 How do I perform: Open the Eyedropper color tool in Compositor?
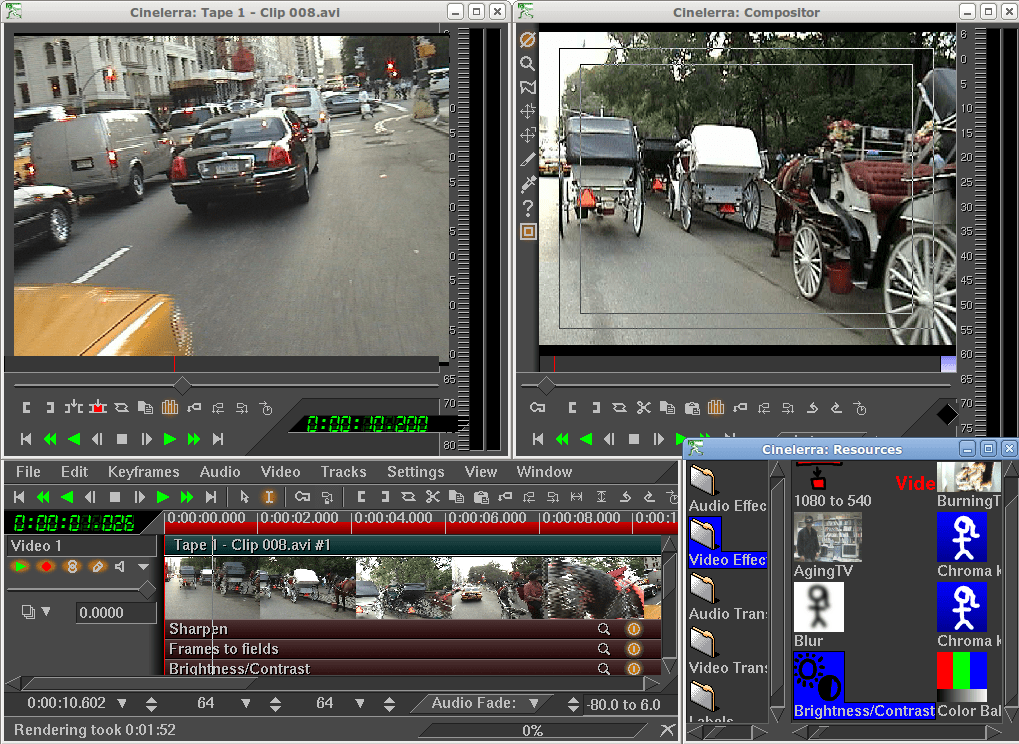pos(527,183)
